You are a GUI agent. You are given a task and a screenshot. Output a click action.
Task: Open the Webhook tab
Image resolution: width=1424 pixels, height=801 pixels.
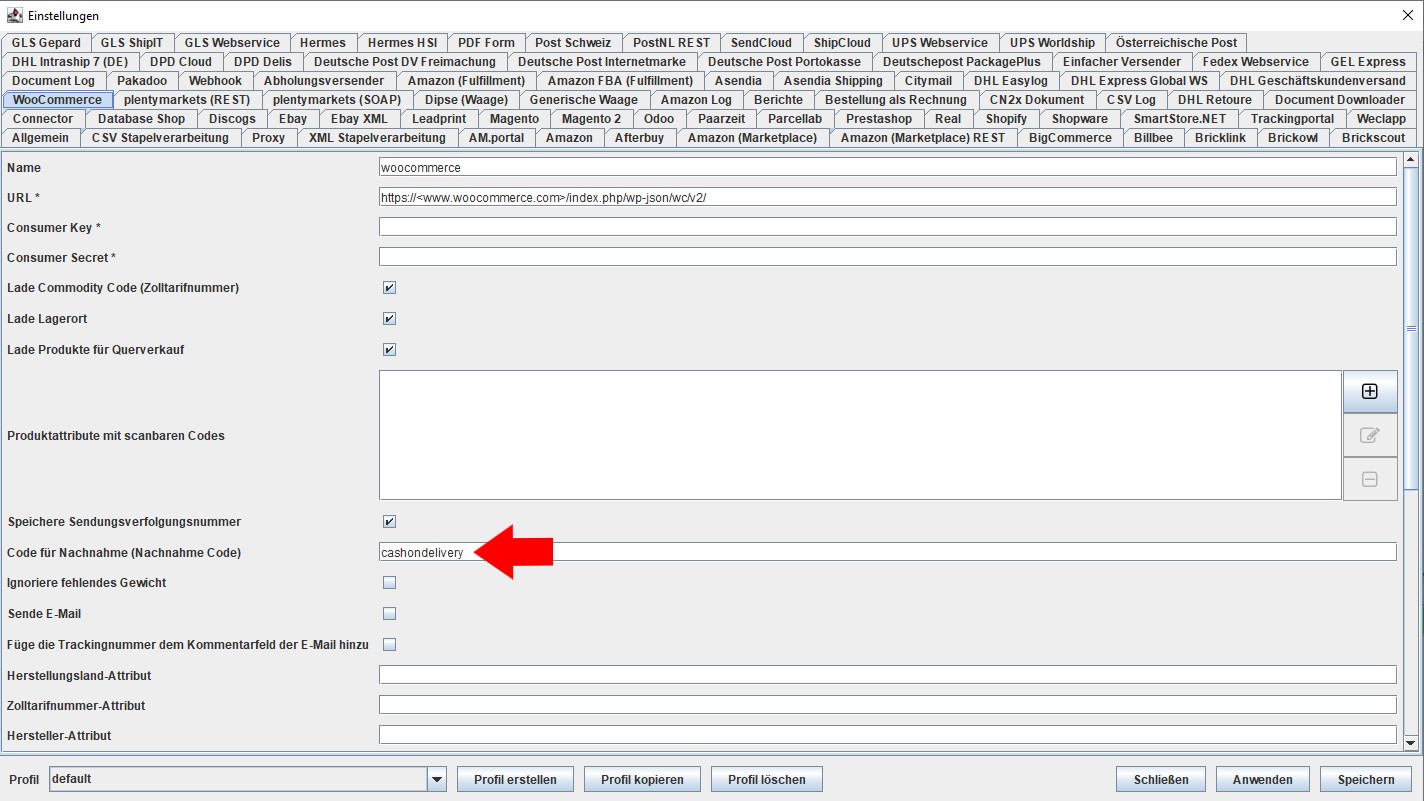pyautogui.click(x=215, y=81)
